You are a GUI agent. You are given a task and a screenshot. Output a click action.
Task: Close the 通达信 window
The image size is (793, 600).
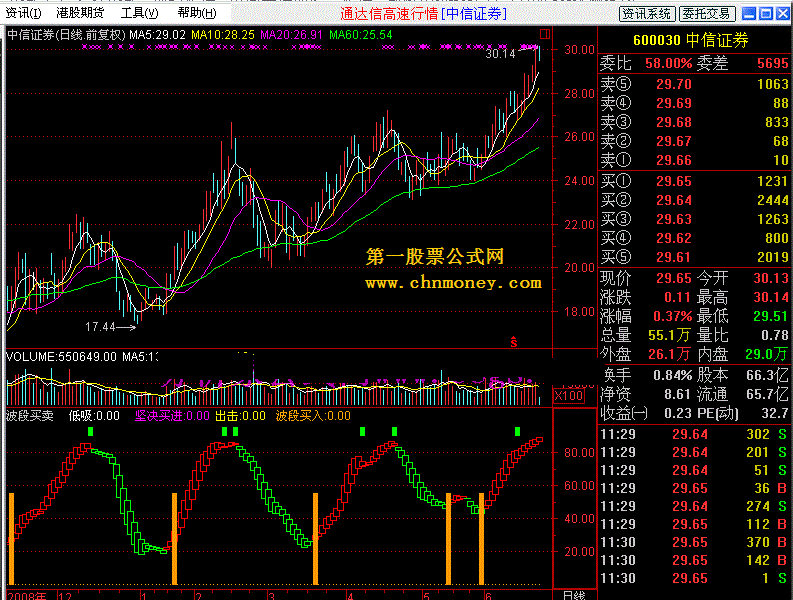783,13
